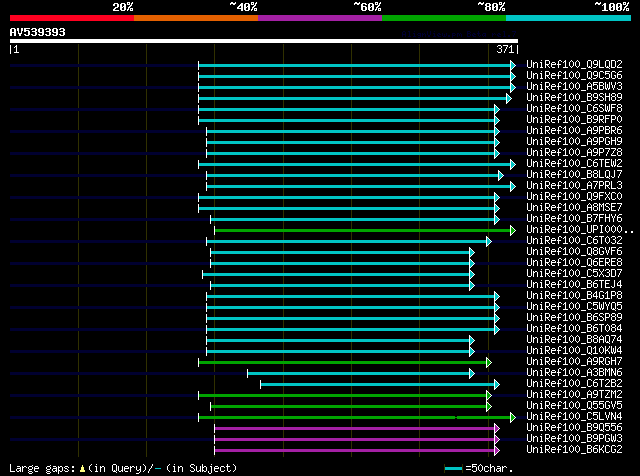The height and width of the screenshot is (476, 640).
Task: Click the purple ~60% identity legend segment
Action: 320,18
